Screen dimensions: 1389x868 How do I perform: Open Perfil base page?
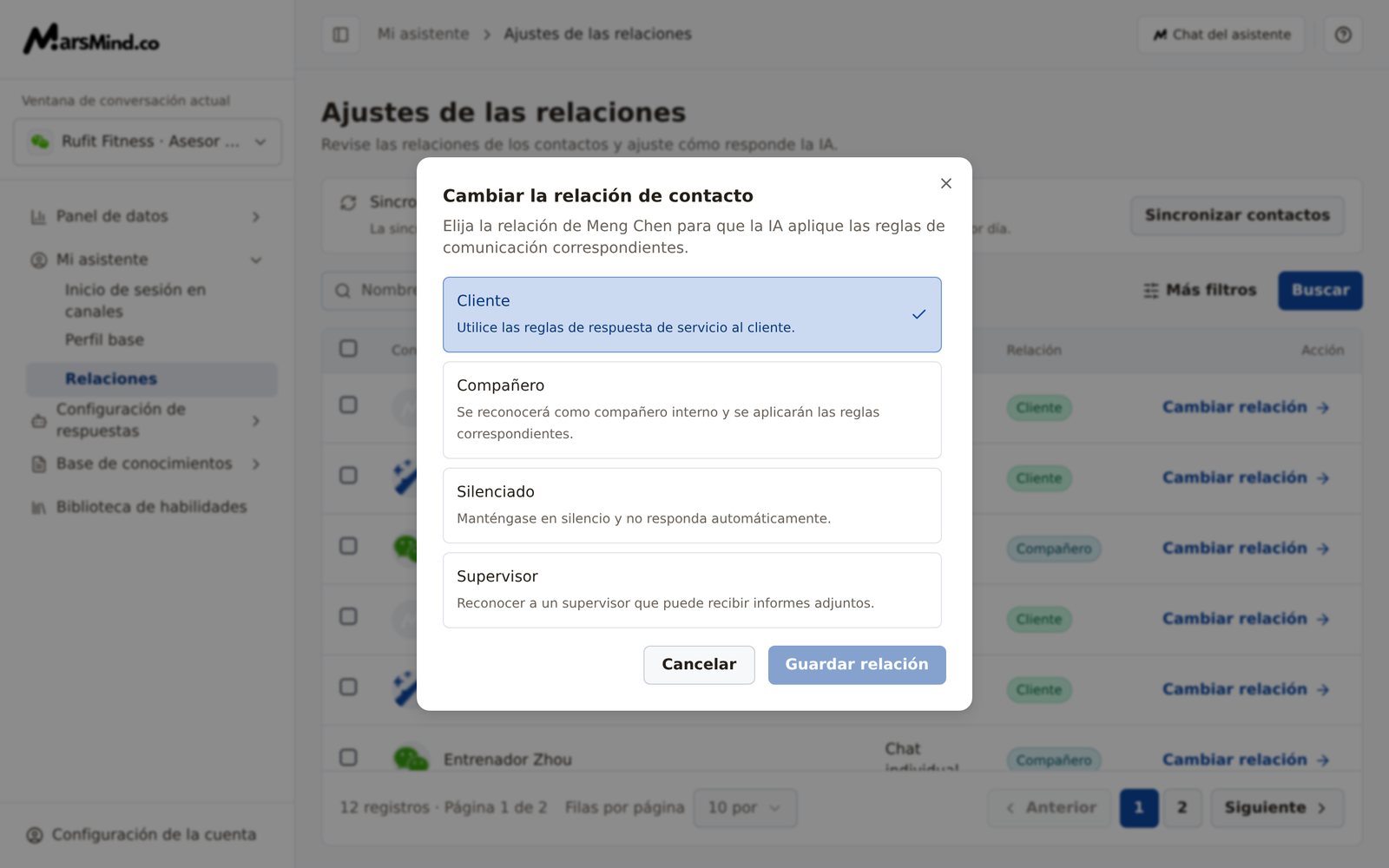(104, 339)
